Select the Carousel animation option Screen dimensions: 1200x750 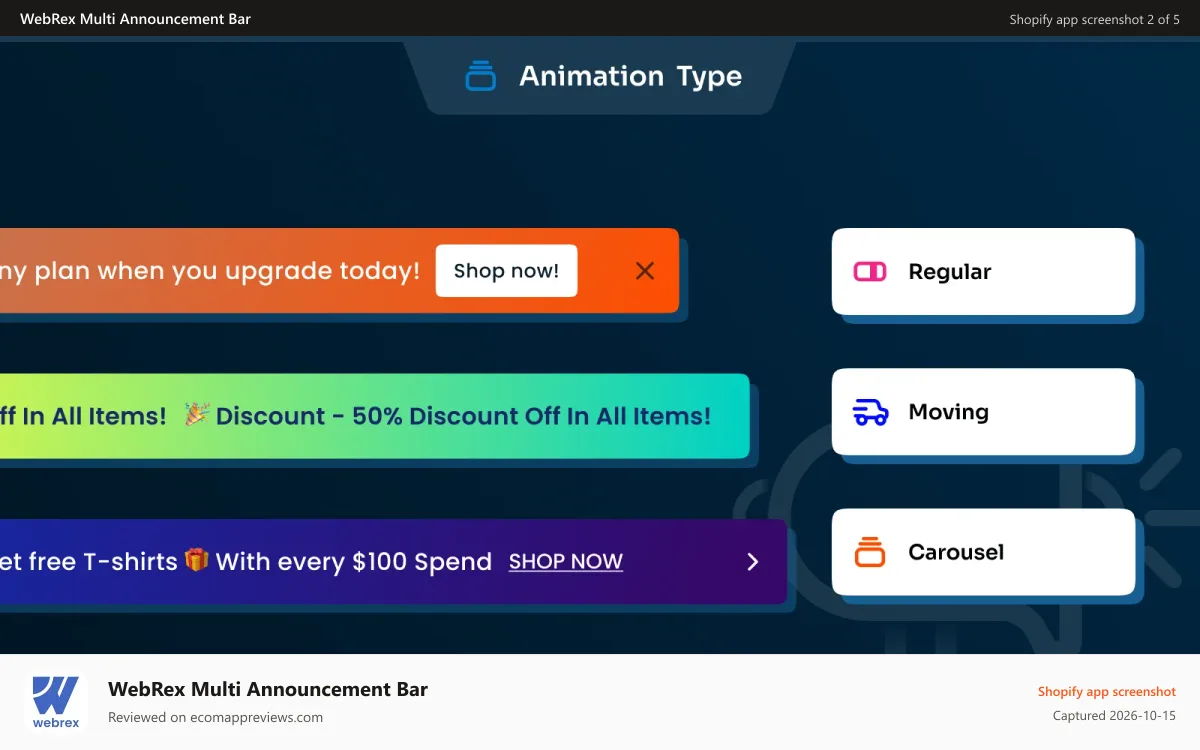tap(983, 552)
